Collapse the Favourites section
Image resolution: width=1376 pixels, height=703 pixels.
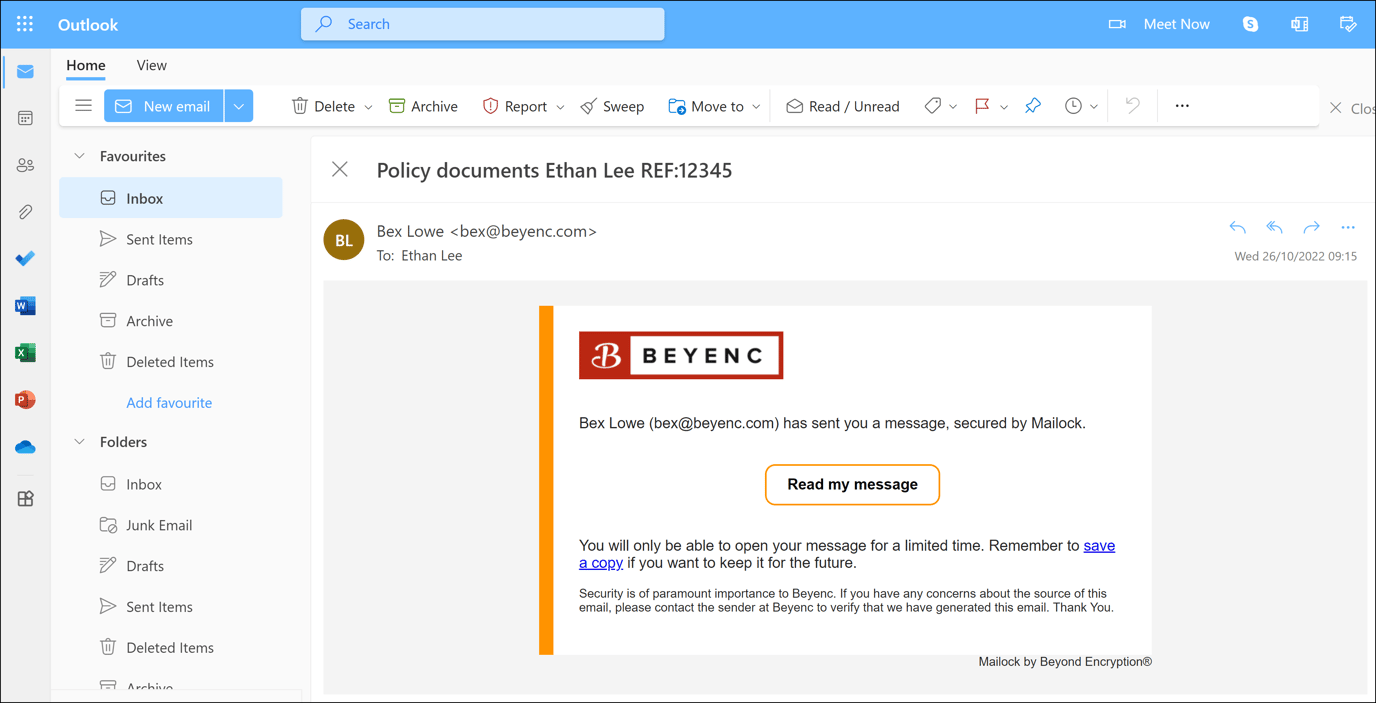click(80, 156)
